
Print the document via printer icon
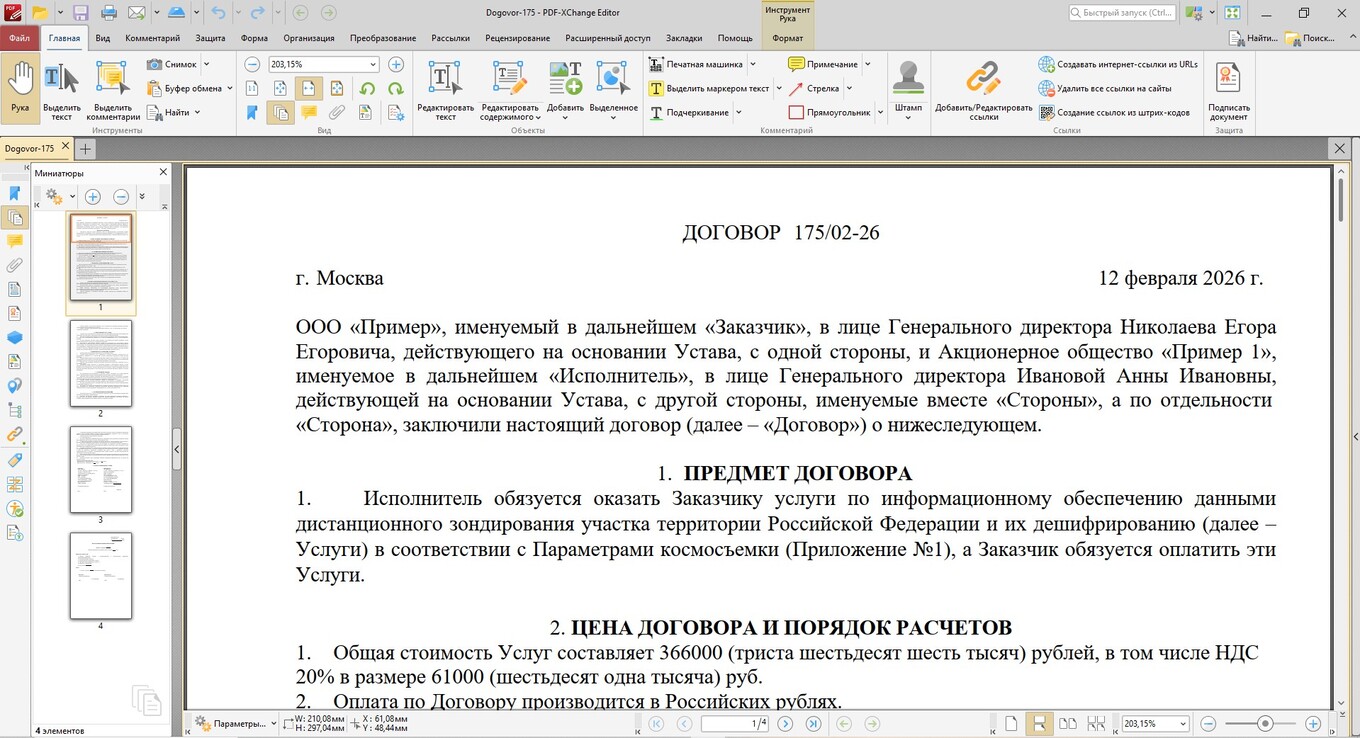[x=109, y=13]
